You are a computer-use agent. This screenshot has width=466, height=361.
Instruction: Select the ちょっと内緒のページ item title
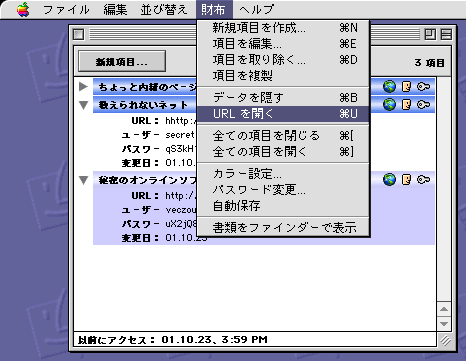148,87
